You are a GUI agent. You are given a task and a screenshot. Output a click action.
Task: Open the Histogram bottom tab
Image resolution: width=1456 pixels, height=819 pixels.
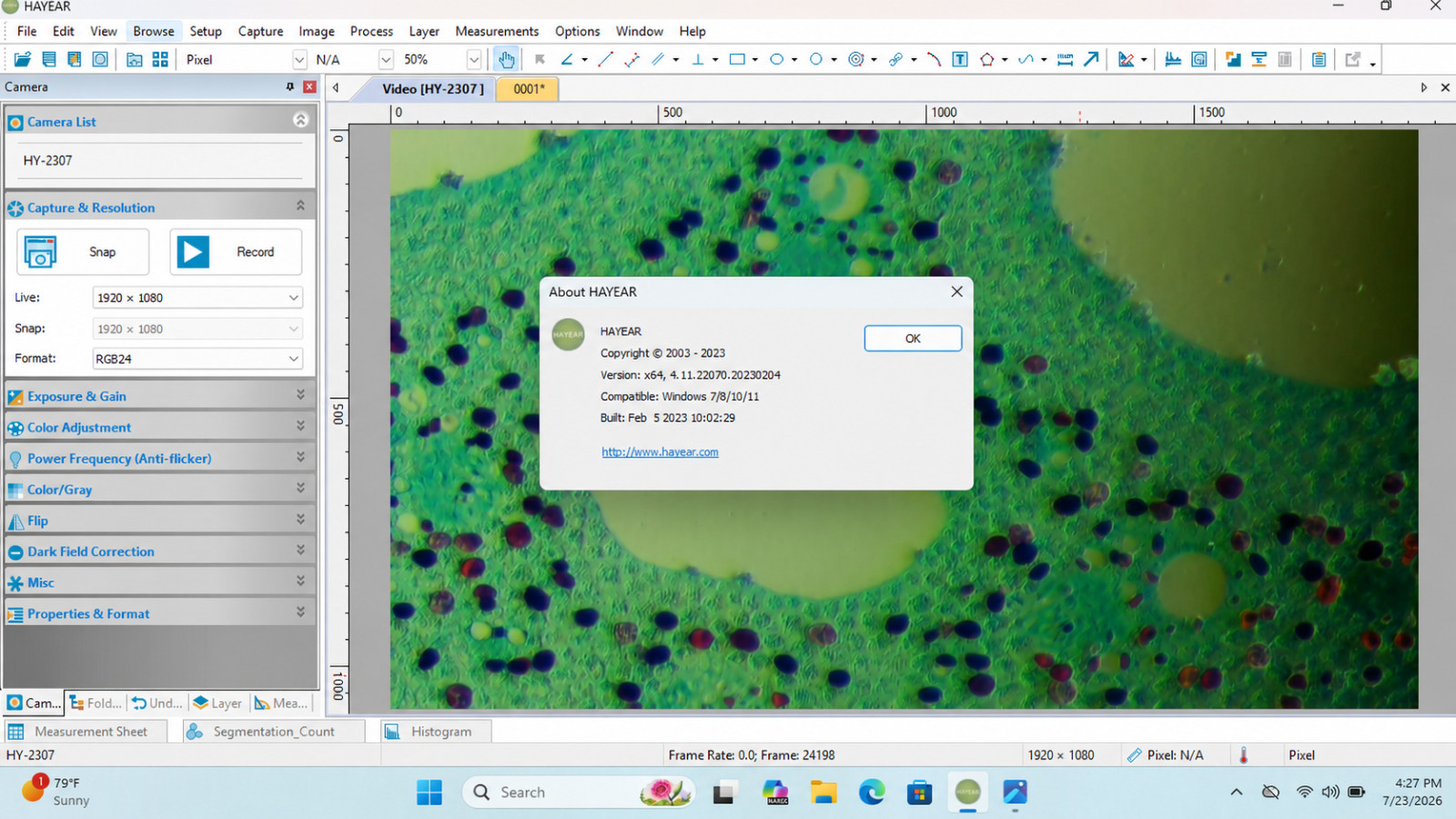(x=435, y=732)
